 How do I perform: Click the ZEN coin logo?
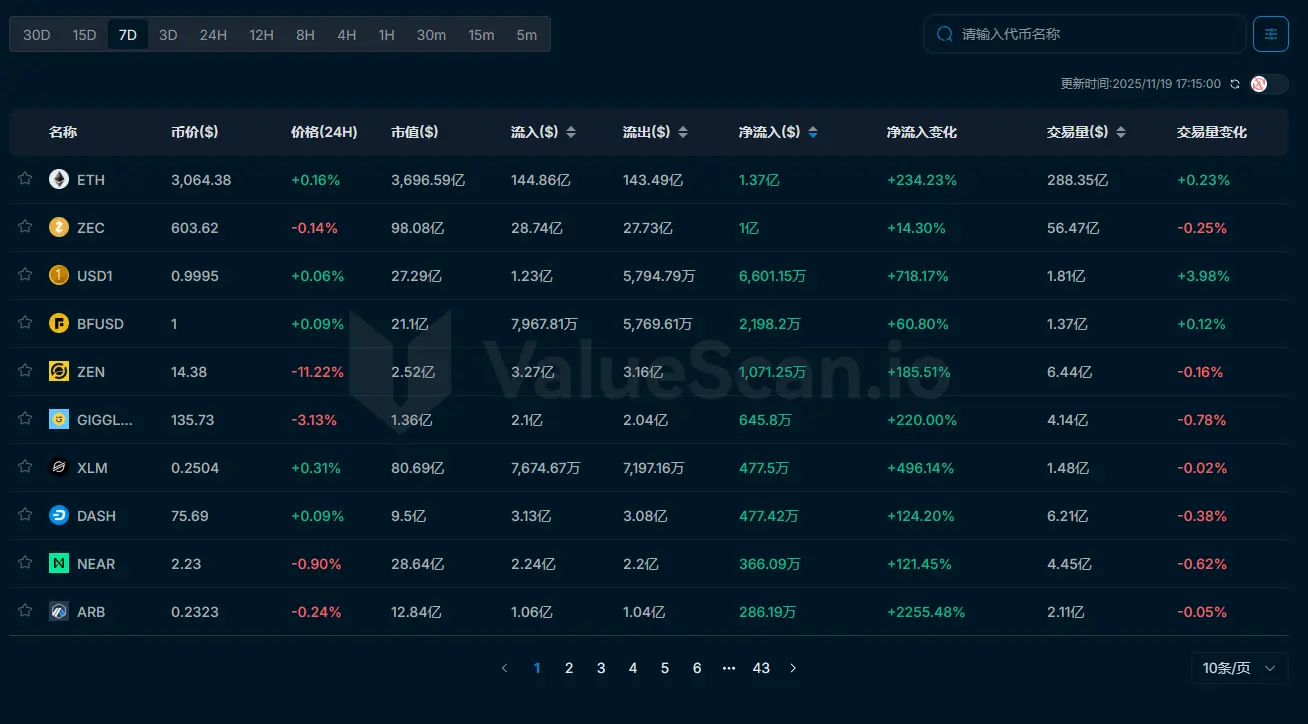pyautogui.click(x=59, y=372)
